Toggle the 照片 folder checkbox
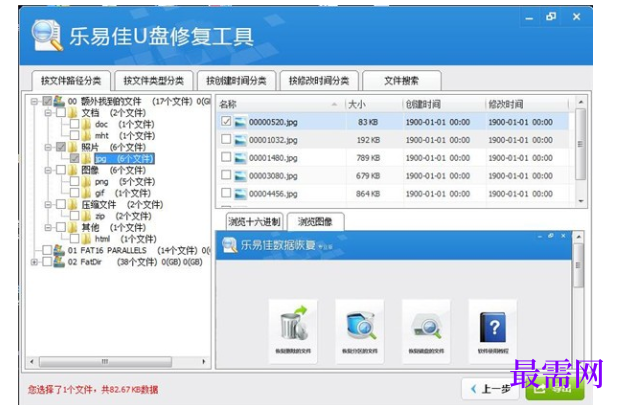 coord(61,147)
